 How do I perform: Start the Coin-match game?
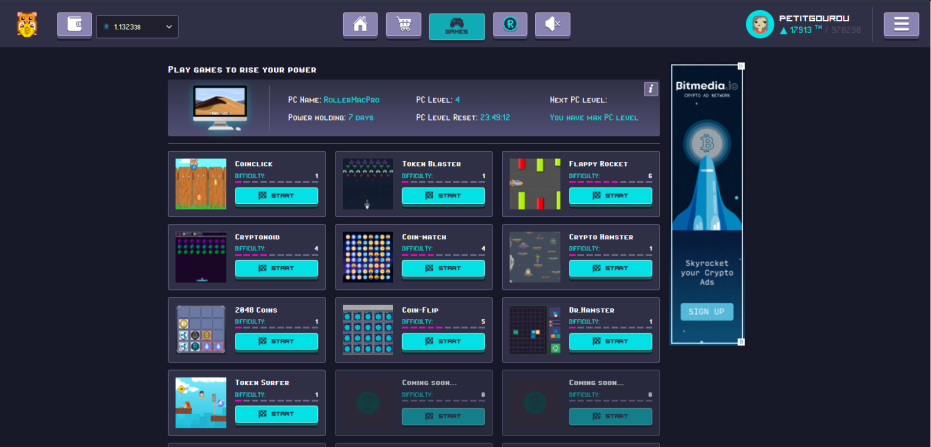click(x=443, y=268)
